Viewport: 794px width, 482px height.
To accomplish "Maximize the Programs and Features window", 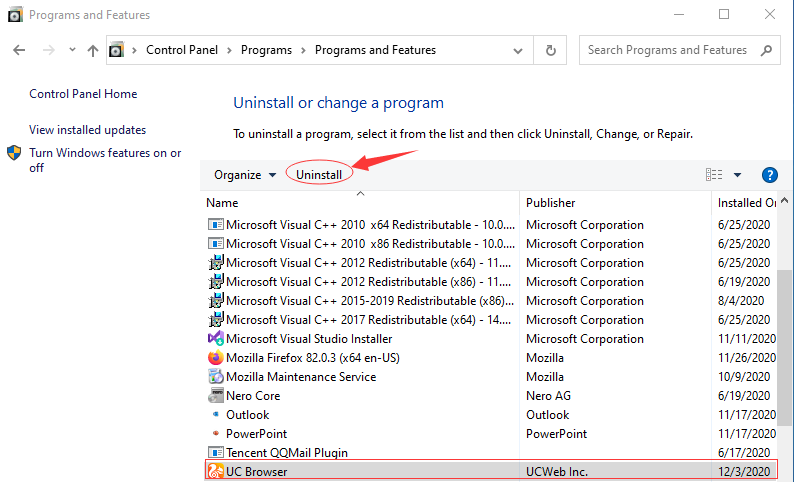I will point(724,14).
